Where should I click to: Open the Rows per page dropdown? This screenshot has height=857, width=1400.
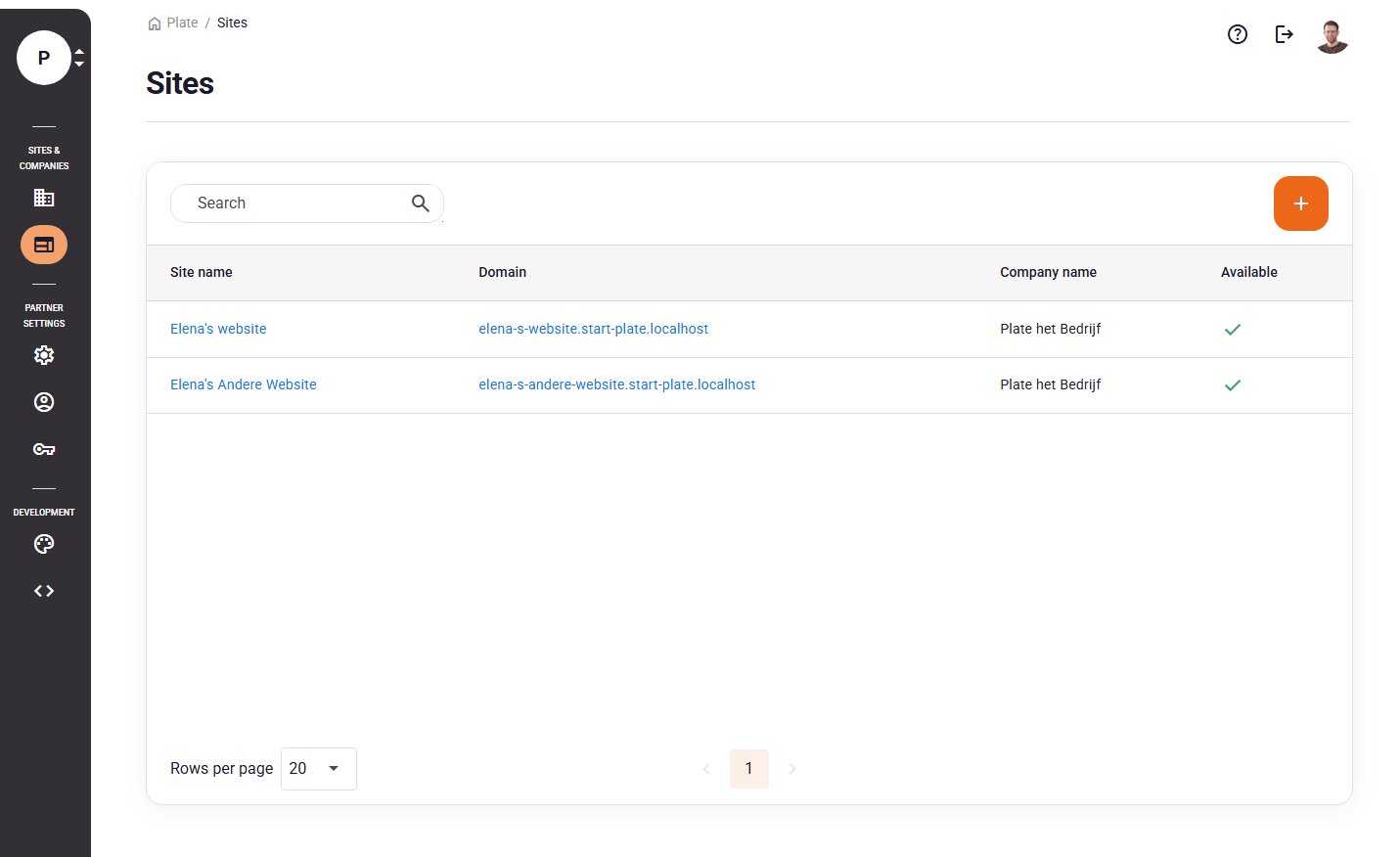tap(318, 769)
